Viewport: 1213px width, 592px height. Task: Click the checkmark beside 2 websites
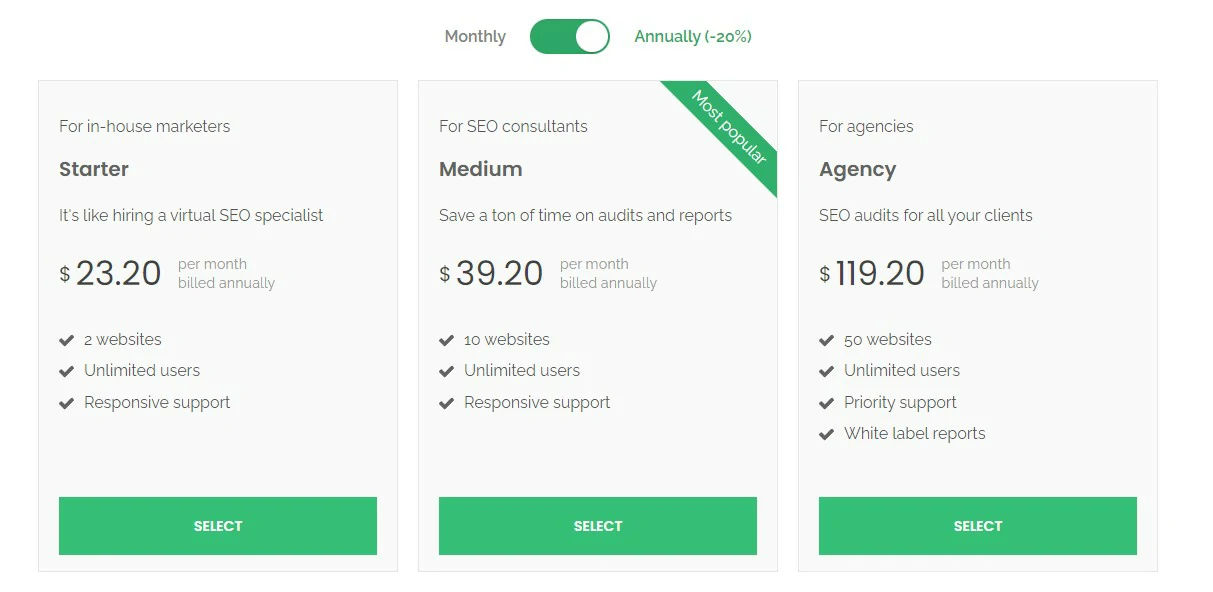point(67,340)
